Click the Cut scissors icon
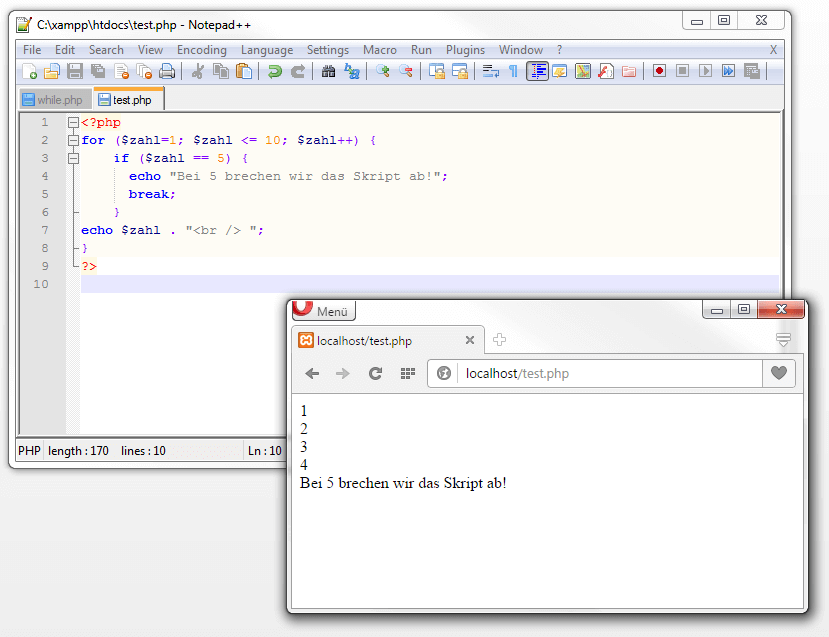The width and height of the screenshot is (829, 637). click(198, 71)
